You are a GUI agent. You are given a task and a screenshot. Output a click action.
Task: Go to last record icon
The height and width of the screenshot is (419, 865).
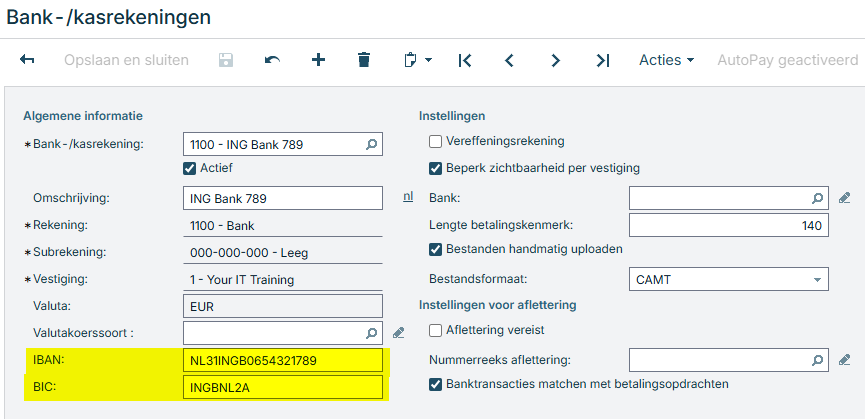click(x=603, y=60)
